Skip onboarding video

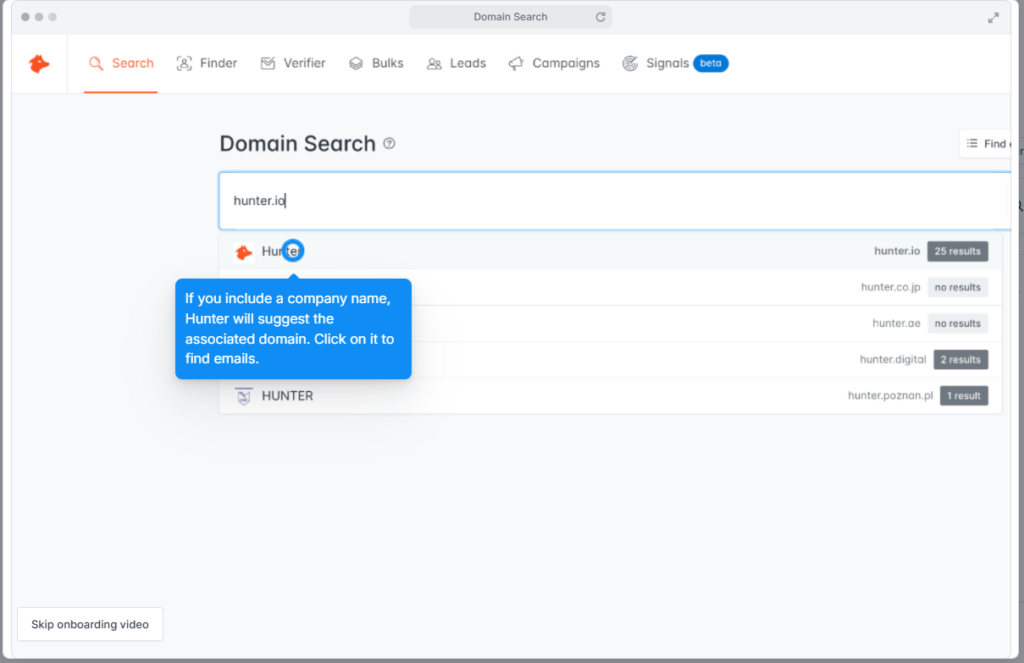pyautogui.click(x=90, y=624)
